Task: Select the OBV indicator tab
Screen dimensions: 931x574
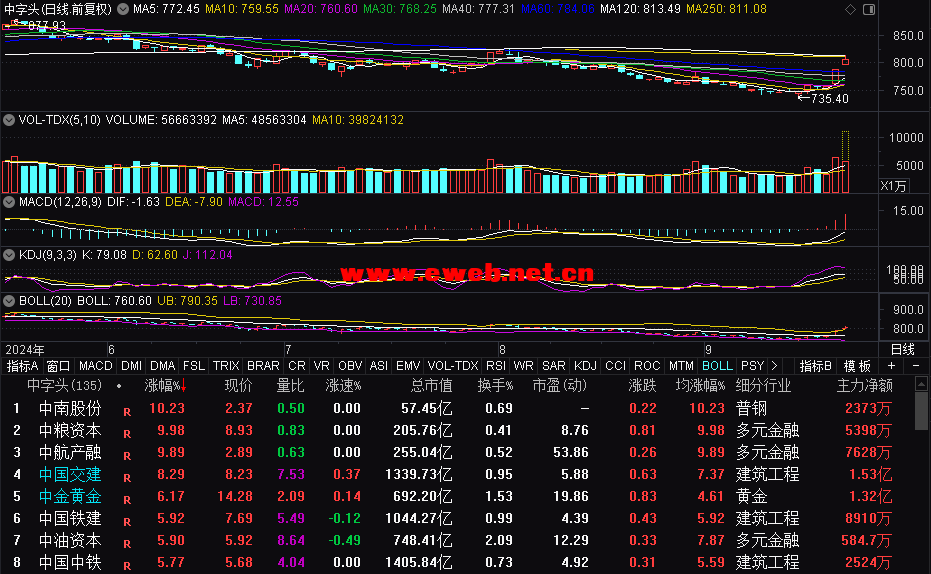Action: (350, 366)
